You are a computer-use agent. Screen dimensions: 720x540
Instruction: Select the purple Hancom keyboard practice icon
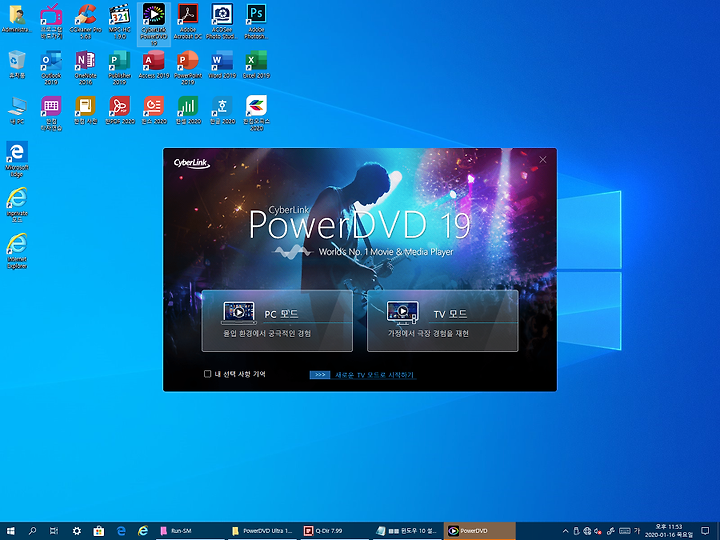[x=51, y=113]
